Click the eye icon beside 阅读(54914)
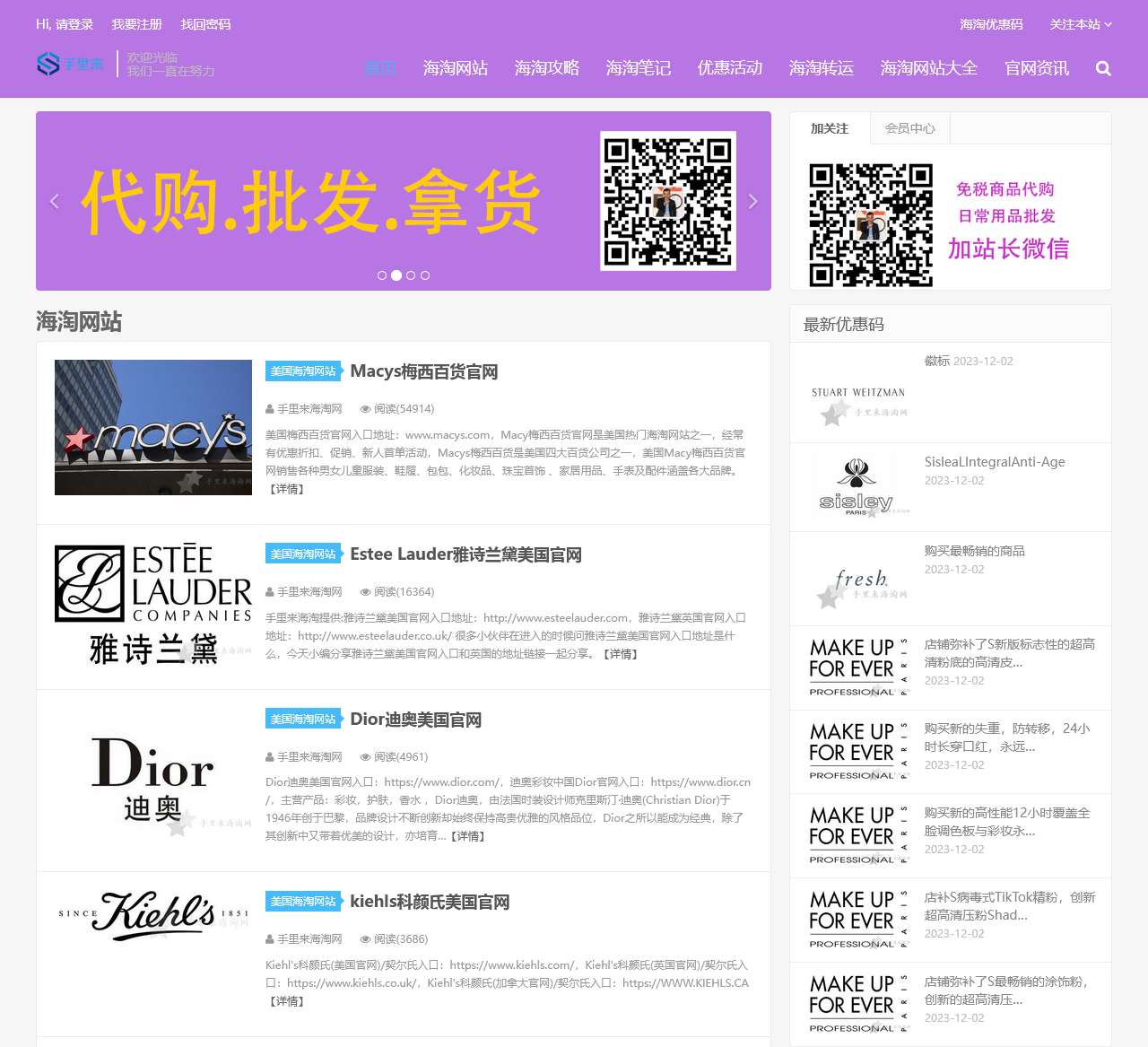1148x1047 pixels. click(365, 409)
